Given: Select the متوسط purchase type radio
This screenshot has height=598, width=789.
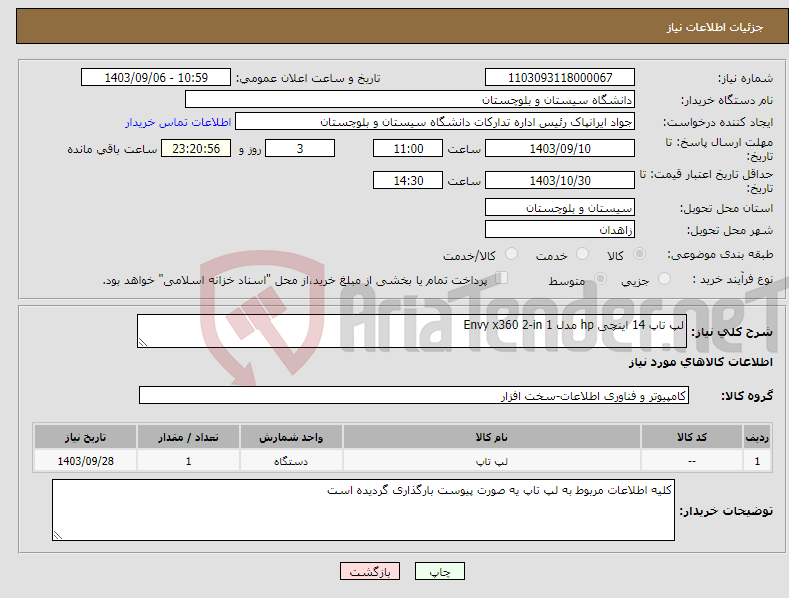Looking at the screenshot, I should (x=600, y=279).
